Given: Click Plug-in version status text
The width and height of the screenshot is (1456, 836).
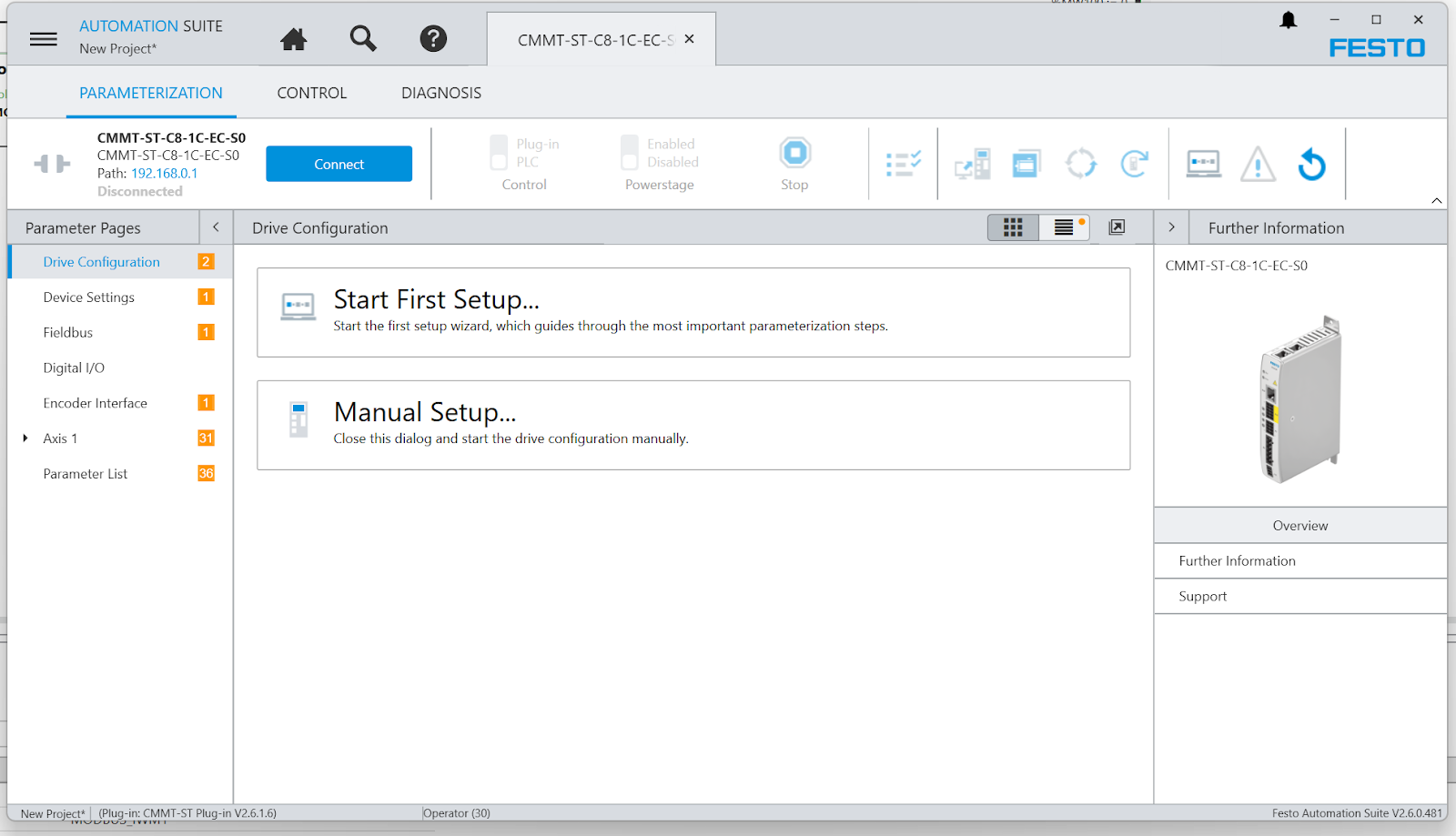Looking at the screenshot, I should coord(187,813).
